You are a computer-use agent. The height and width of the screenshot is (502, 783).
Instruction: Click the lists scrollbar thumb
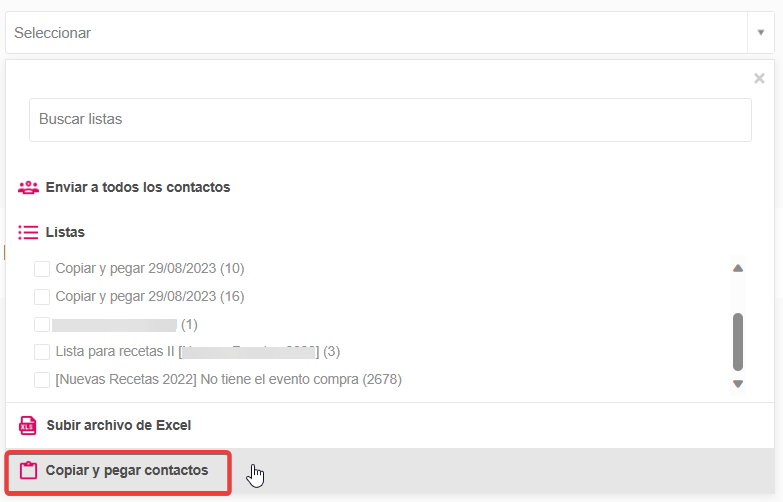tap(738, 341)
